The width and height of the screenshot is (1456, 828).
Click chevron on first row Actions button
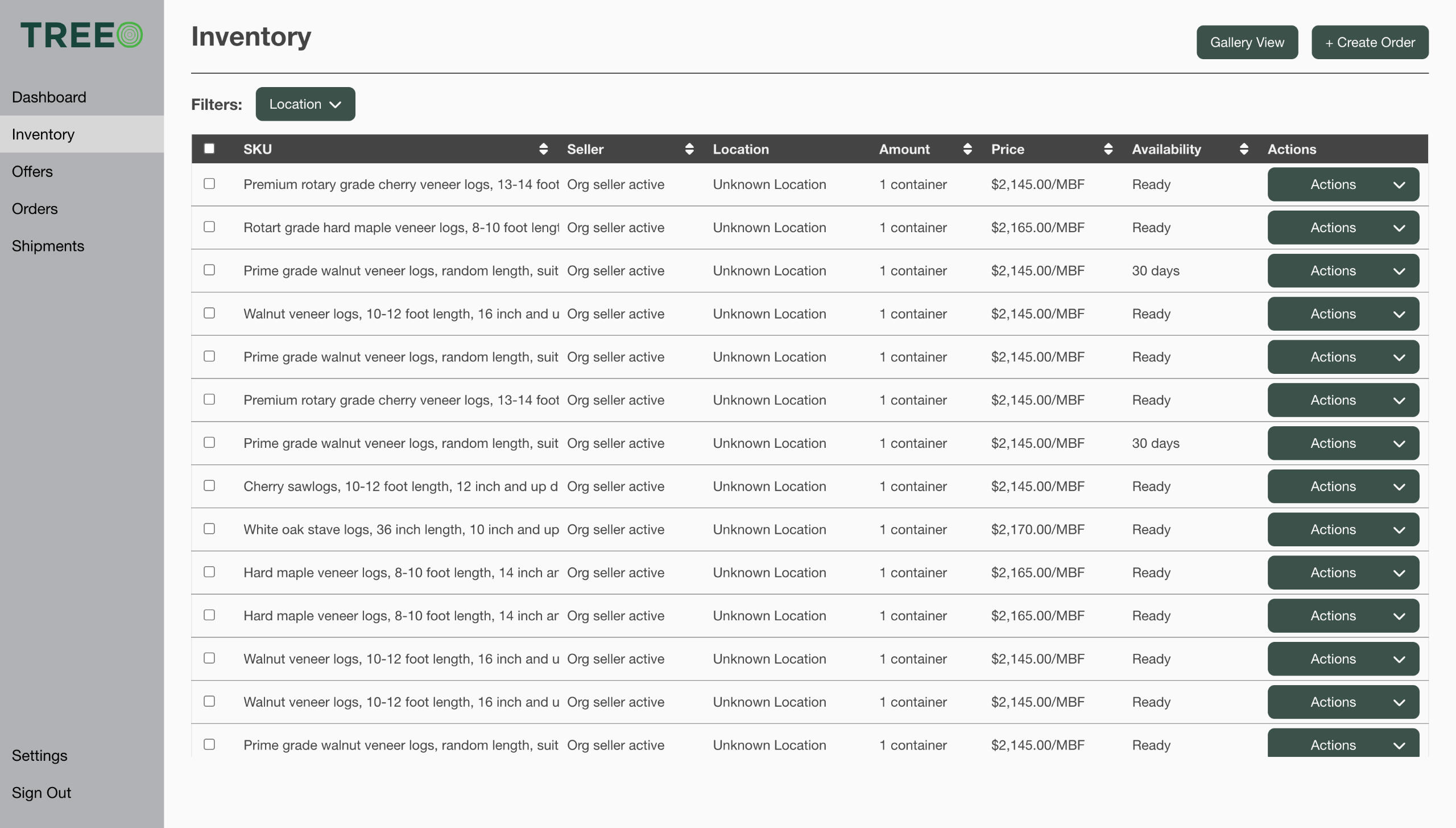point(1399,185)
